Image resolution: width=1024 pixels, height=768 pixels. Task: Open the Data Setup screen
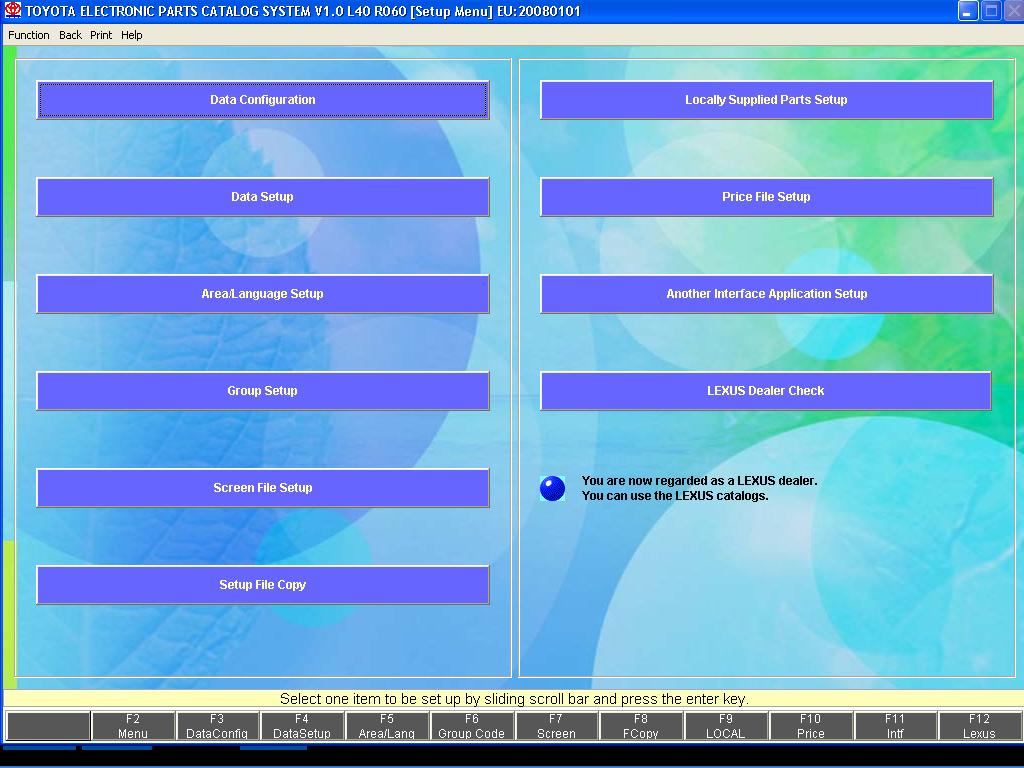point(263,197)
